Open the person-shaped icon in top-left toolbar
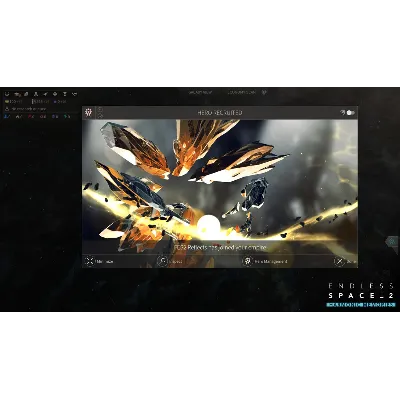 coord(36,94)
